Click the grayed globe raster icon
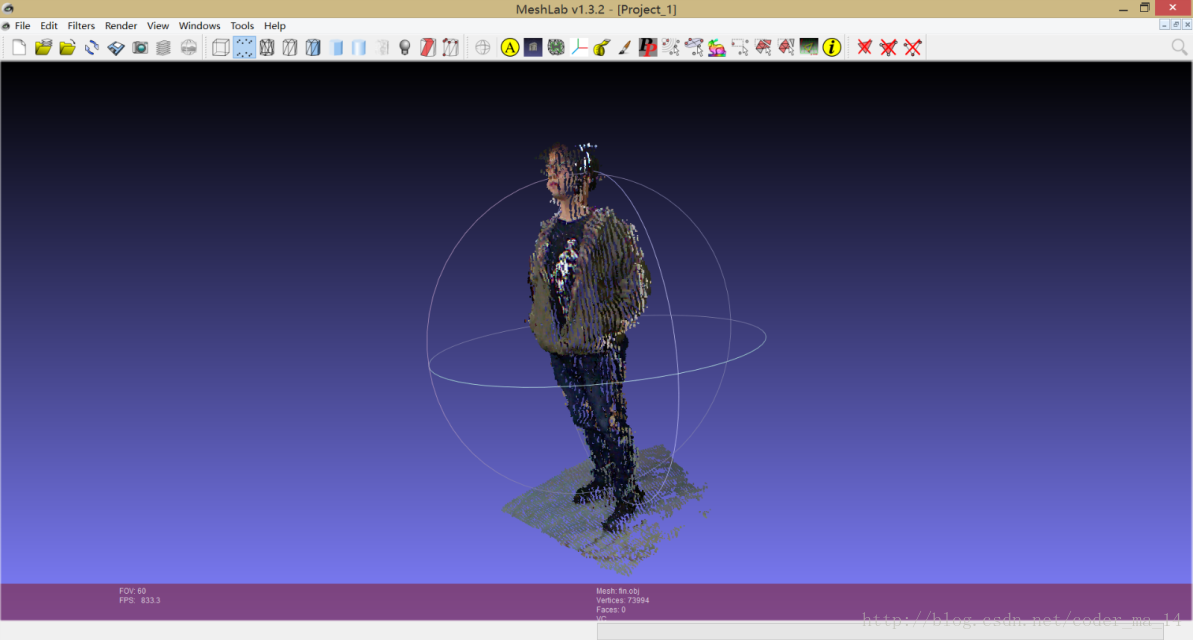The height and width of the screenshot is (640, 1193). pos(188,48)
